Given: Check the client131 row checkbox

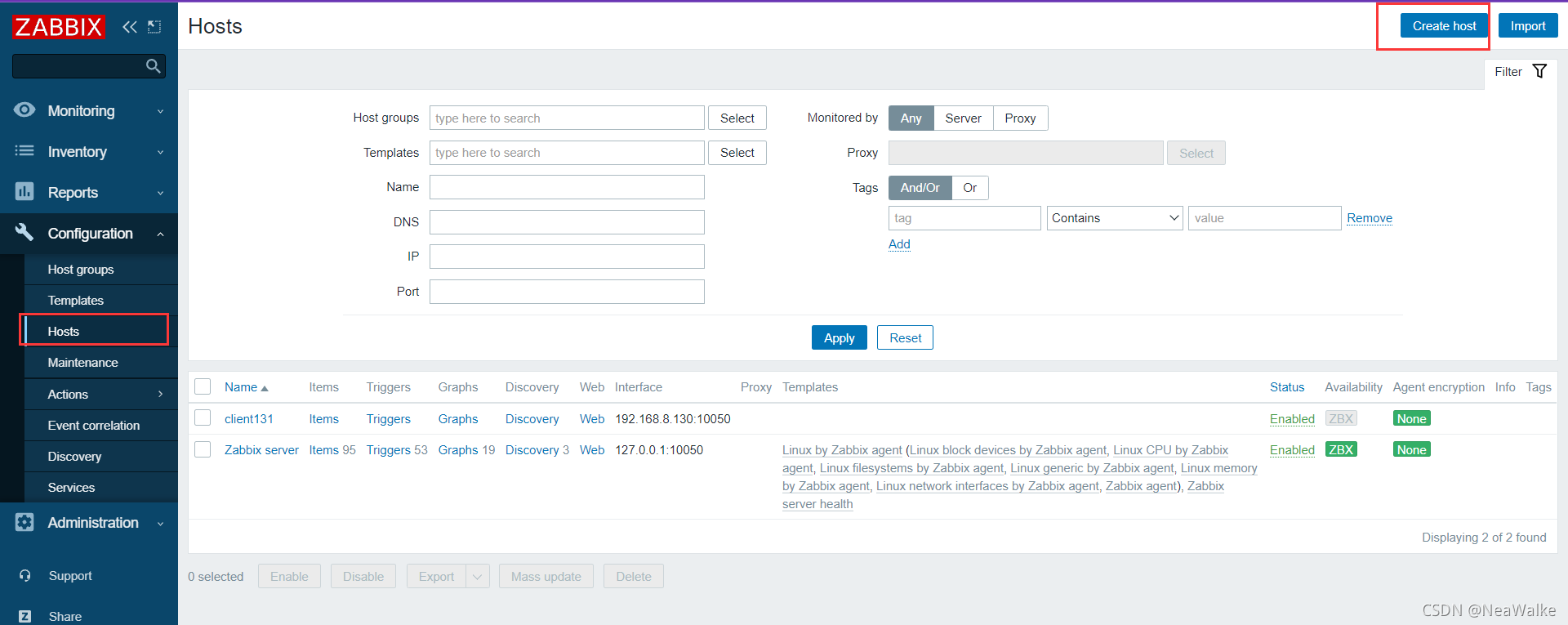Looking at the screenshot, I should pyautogui.click(x=203, y=418).
